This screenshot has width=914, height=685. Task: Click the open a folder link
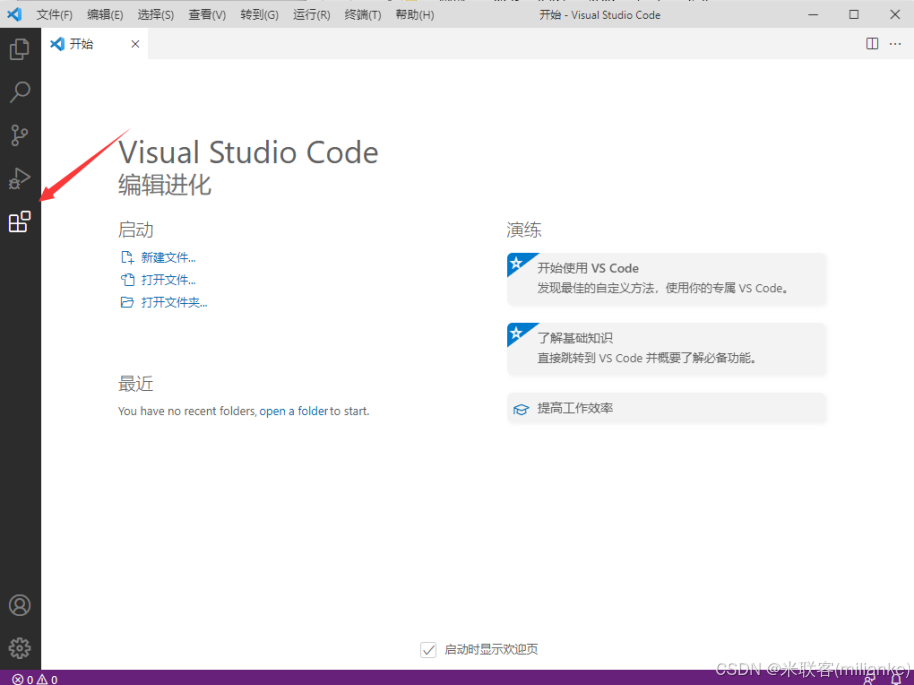coord(293,411)
